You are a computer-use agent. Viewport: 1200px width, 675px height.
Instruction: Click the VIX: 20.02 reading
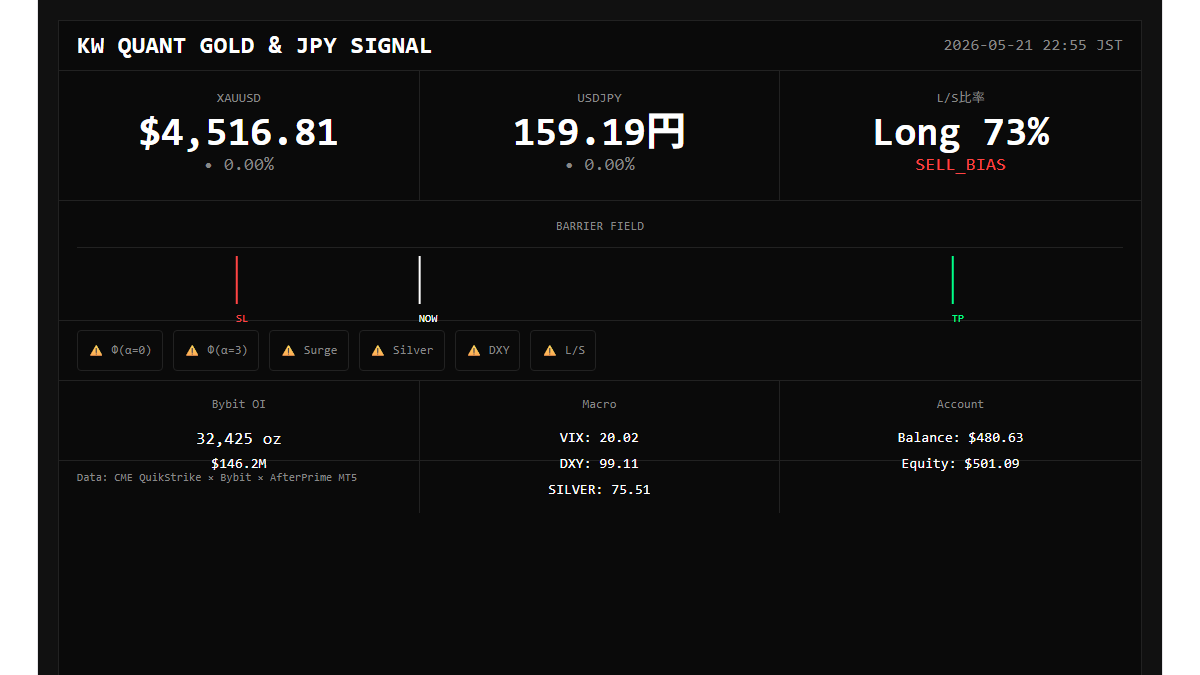coord(600,438)
